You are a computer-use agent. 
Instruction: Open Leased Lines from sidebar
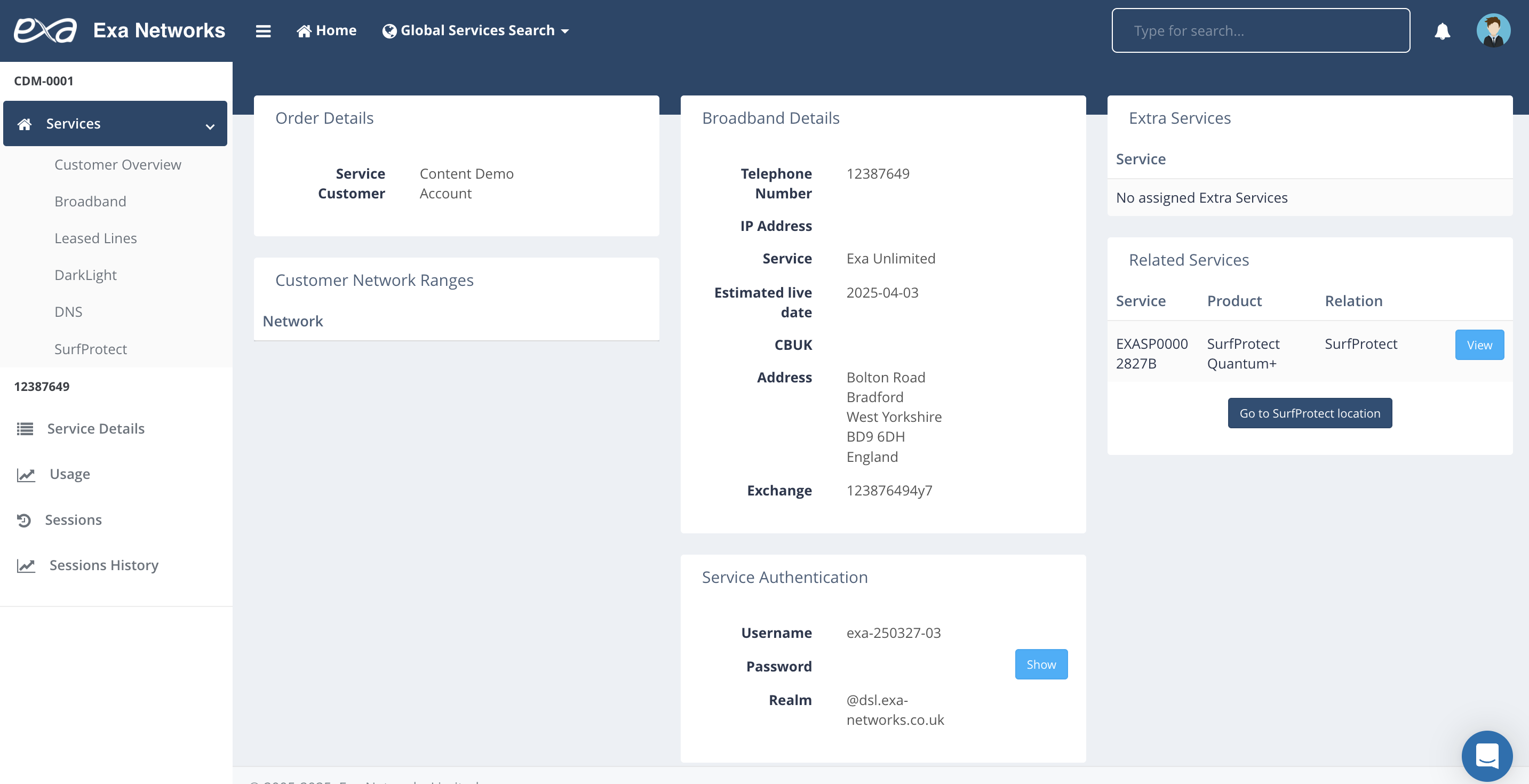95,238
